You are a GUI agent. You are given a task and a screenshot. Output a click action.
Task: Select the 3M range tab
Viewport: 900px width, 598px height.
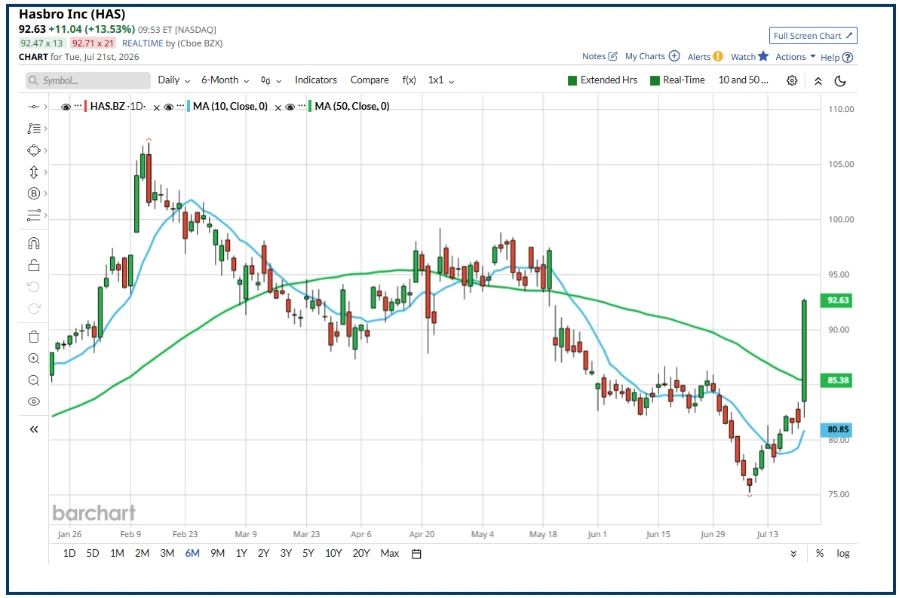pyautogui.click(x=167, y=553)
